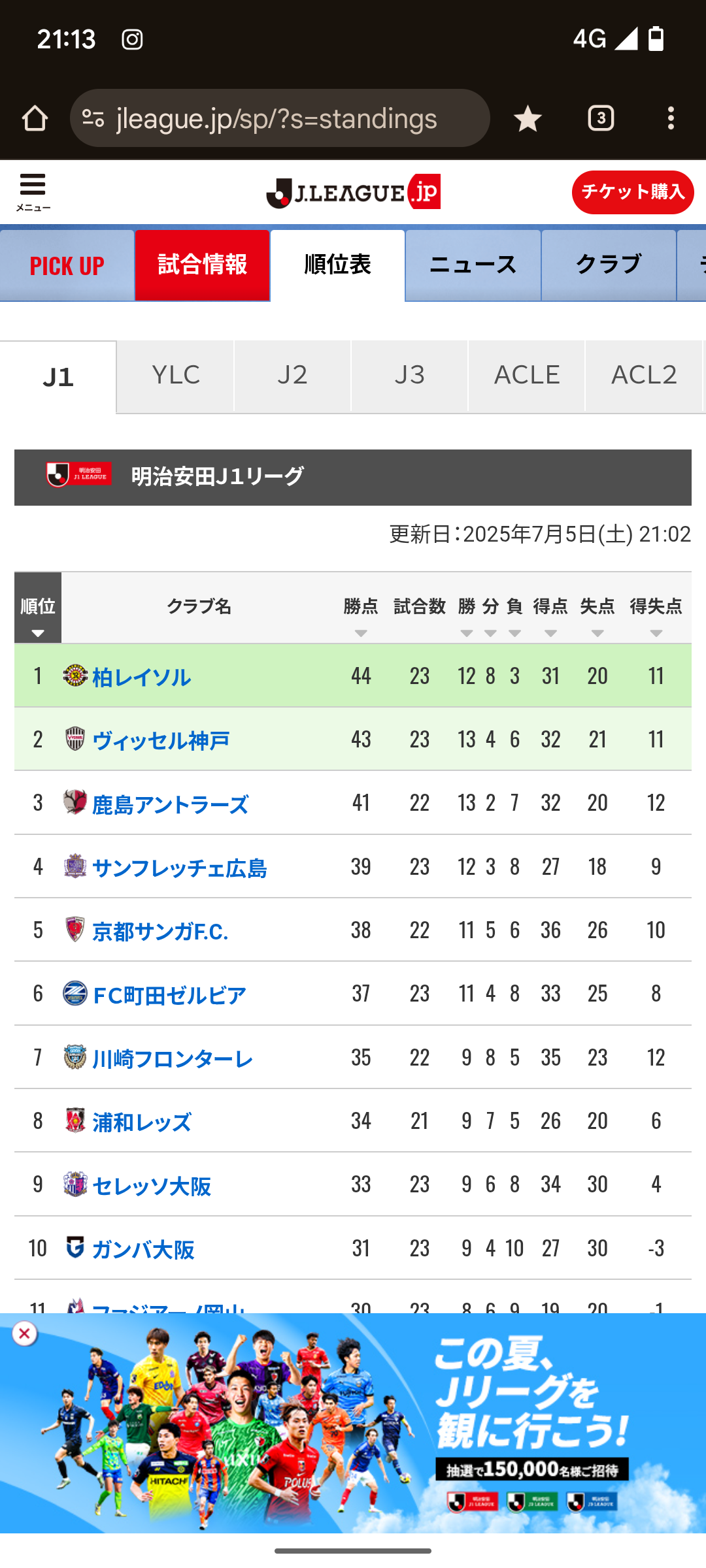Open Chrome three-dot overflow menu
The width and height of the screenshot is (706, 1568).
[x=671, y=118]
